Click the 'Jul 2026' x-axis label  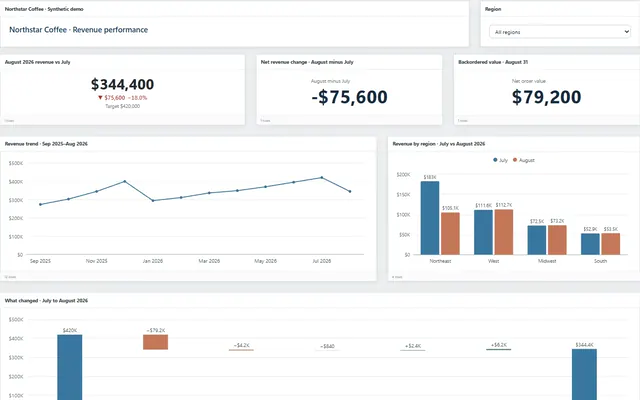point(322,261)
